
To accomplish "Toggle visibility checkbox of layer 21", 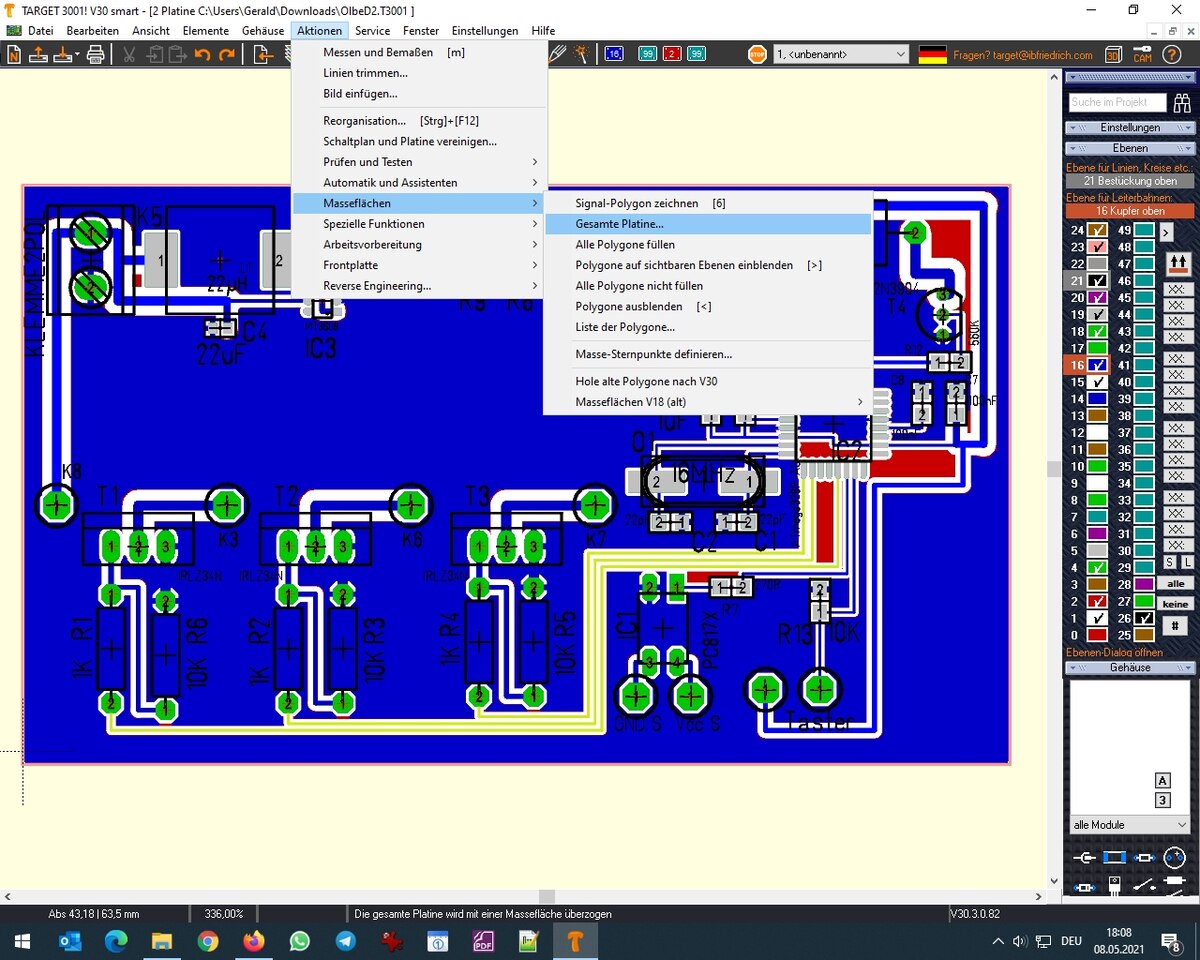I will coord(1097,281).
